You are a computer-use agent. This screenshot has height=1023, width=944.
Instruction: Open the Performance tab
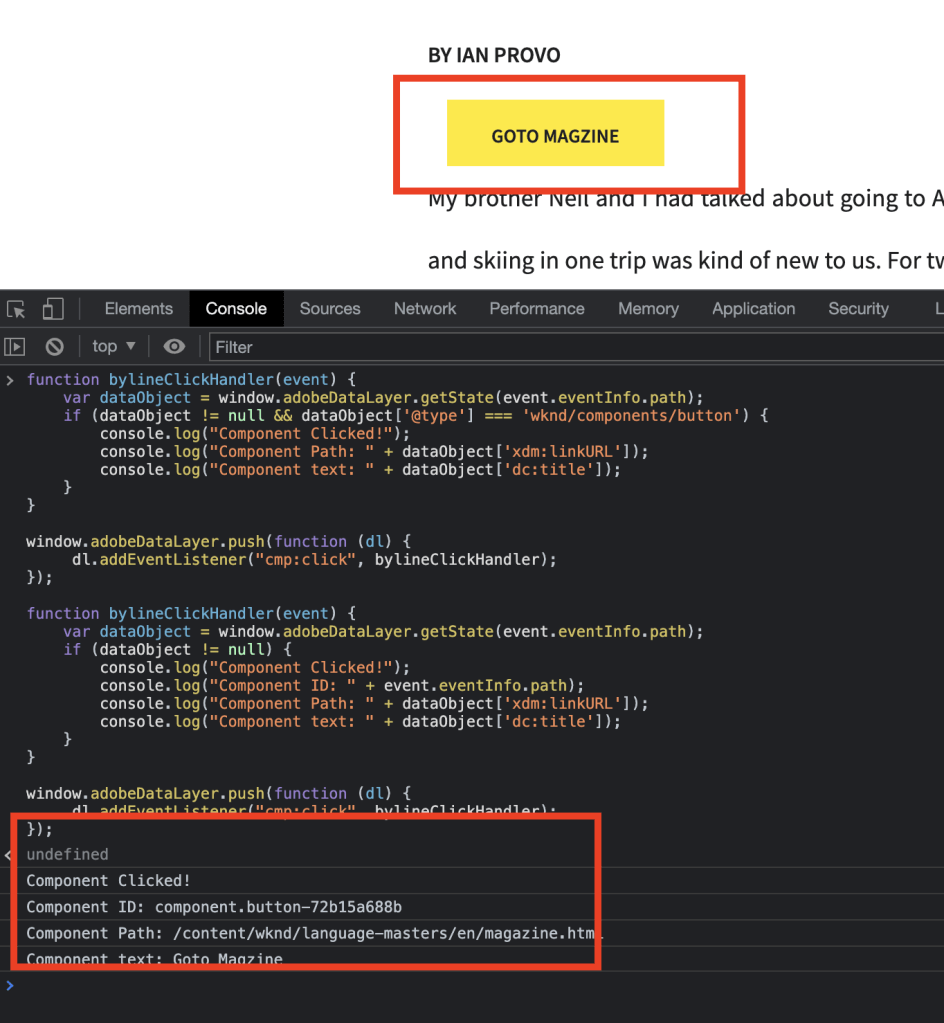pos(536,309)
